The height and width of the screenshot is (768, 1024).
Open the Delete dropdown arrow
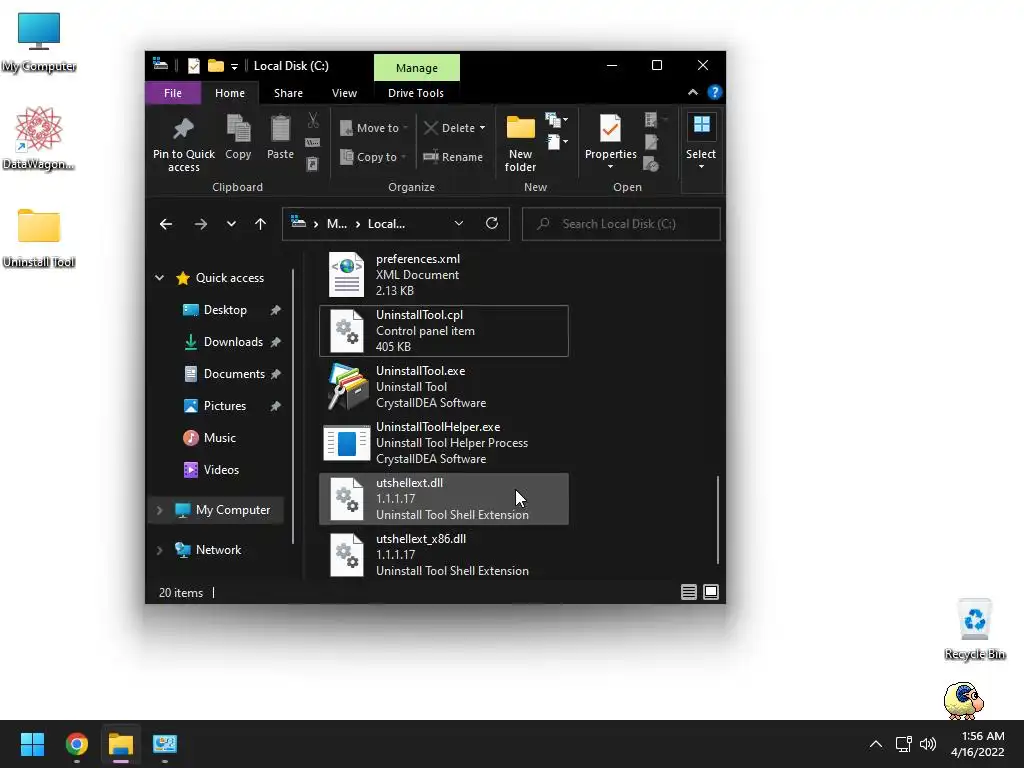[x=483, y=128]
